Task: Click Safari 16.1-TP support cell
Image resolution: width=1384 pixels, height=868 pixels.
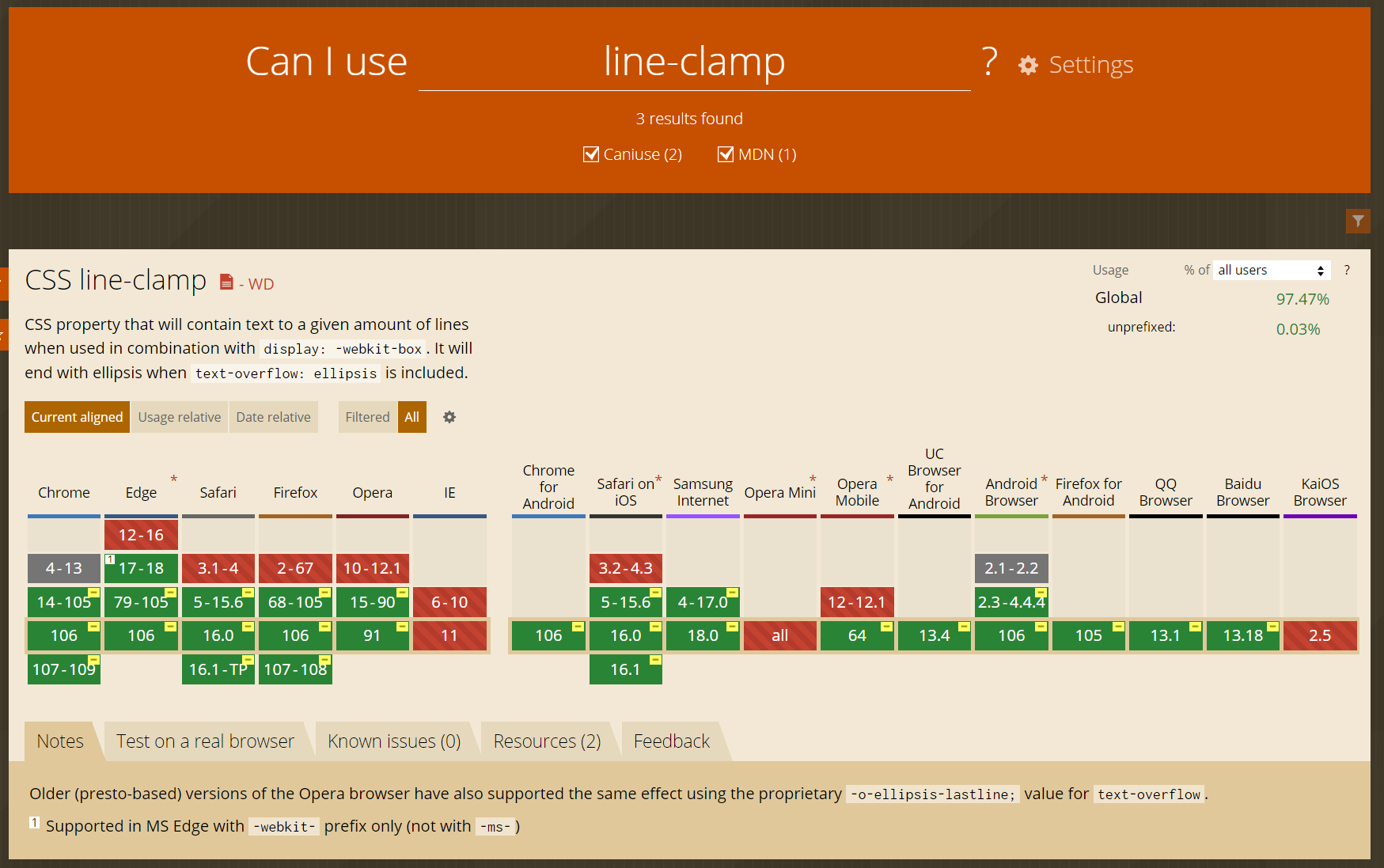Action: [x=218, y=669]
